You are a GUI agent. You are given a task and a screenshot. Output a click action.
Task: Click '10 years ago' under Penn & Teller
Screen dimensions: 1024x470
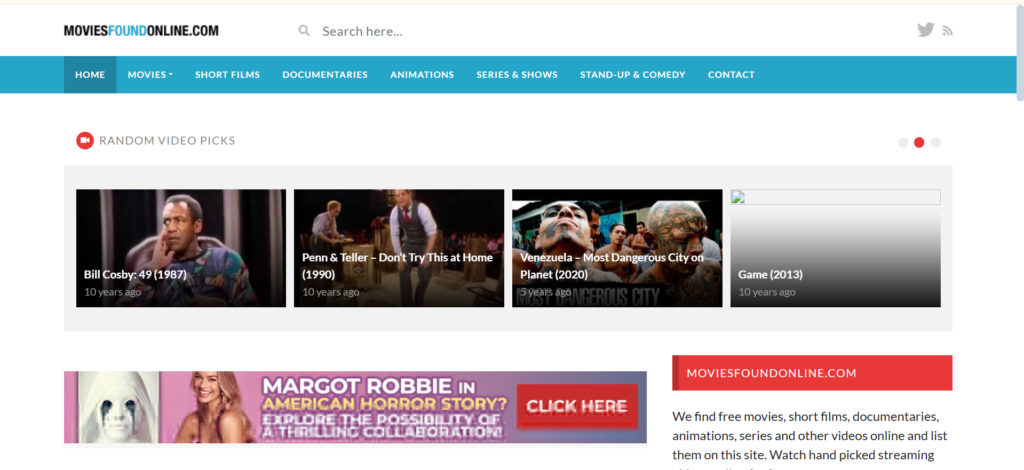click(330, 292)
